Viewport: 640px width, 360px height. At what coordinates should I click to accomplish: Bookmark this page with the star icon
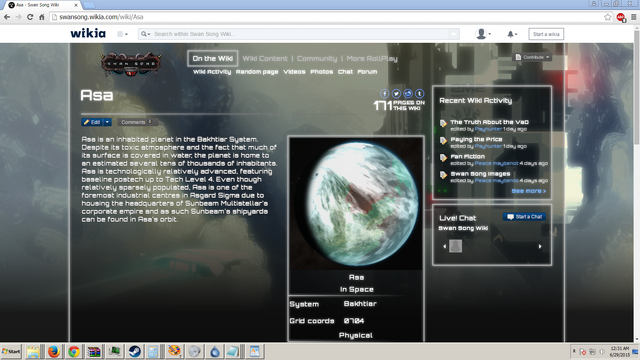pos(608,17)
